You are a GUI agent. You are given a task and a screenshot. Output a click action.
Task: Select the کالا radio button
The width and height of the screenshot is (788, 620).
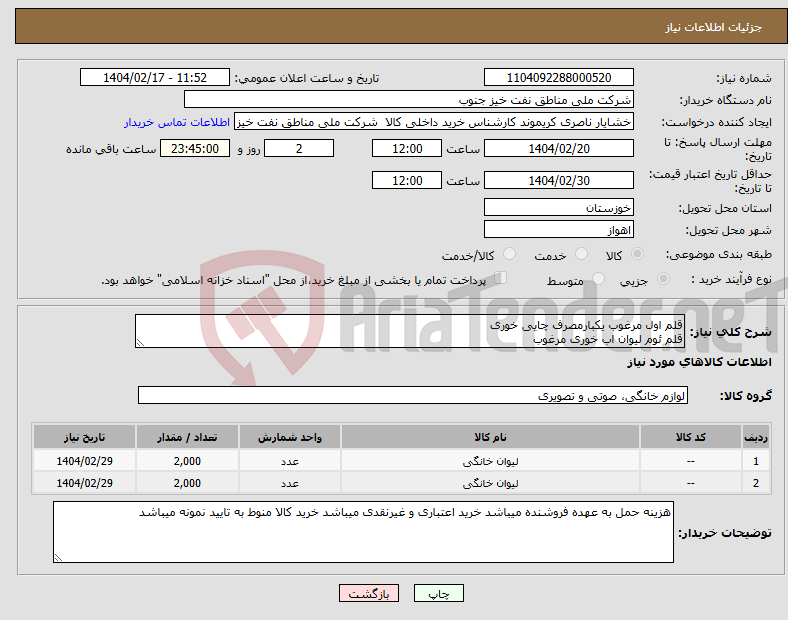637,254
